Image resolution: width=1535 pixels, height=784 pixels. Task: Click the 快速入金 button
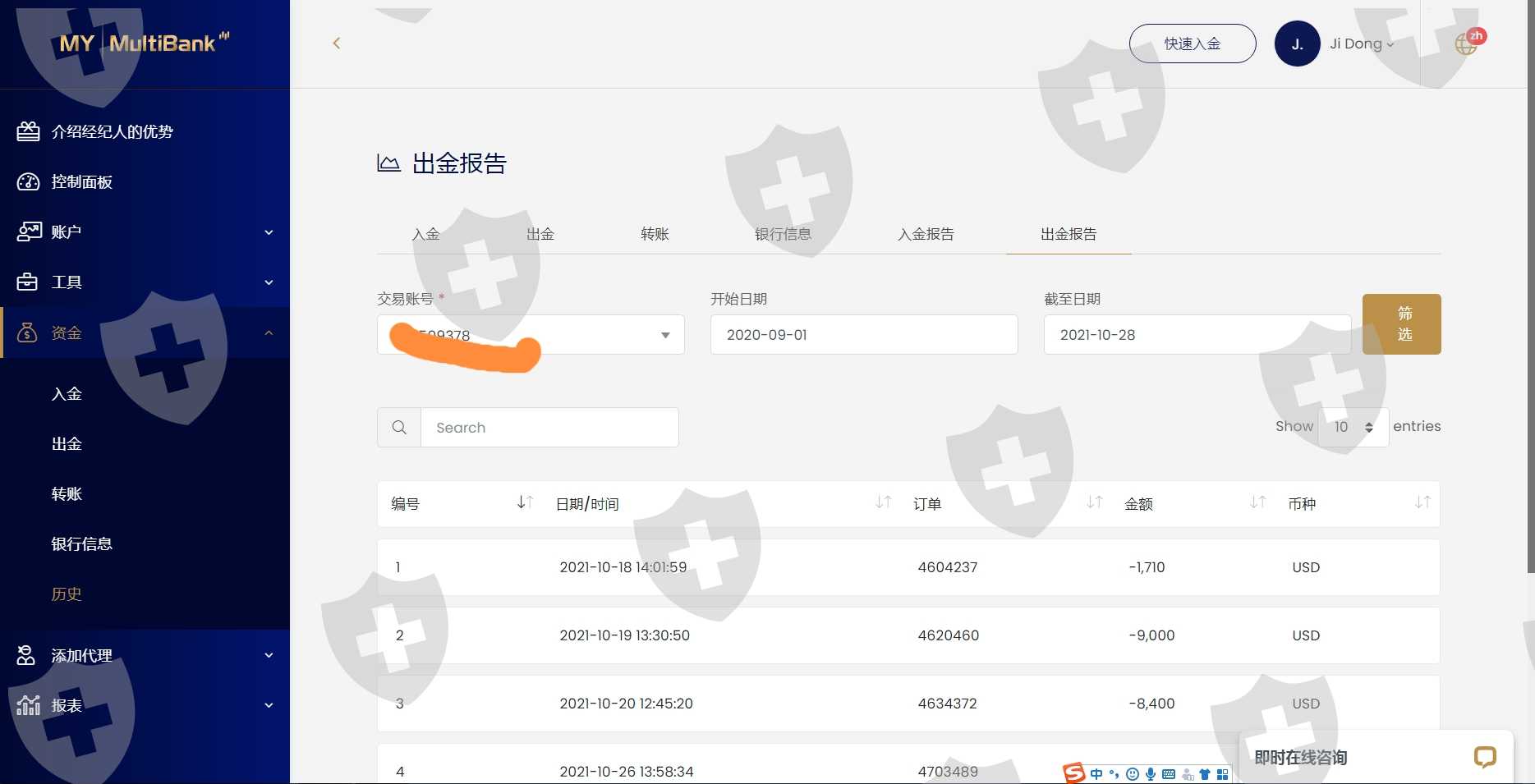pyautogui.click(x=1193, y=44)
